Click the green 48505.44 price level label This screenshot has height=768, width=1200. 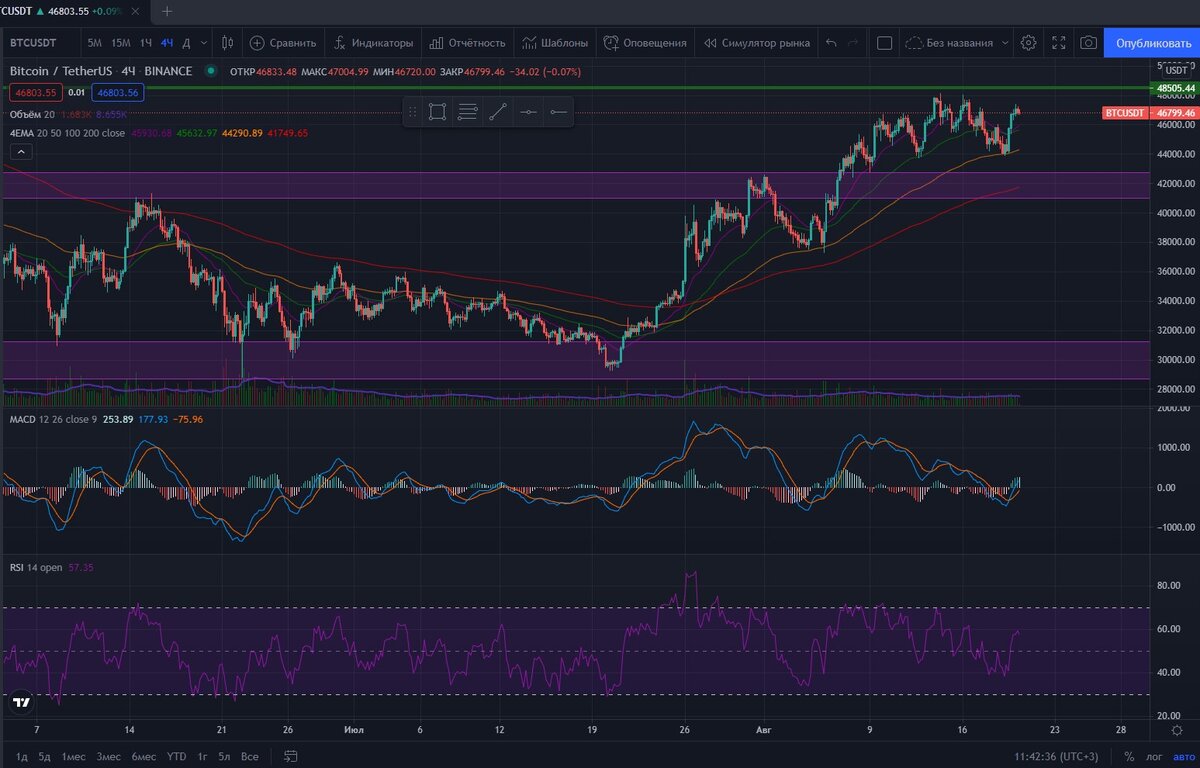[1175, 88]
